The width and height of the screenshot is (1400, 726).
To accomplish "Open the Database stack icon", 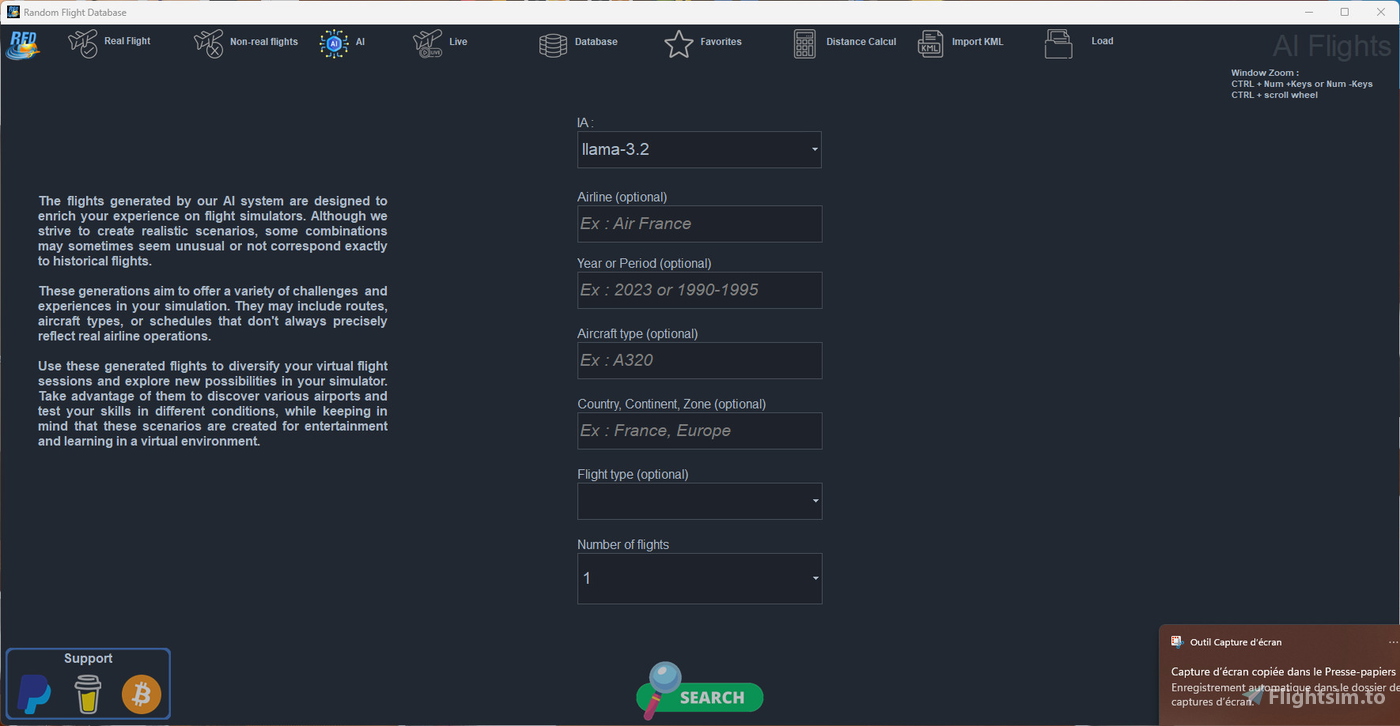I will 553,44.
